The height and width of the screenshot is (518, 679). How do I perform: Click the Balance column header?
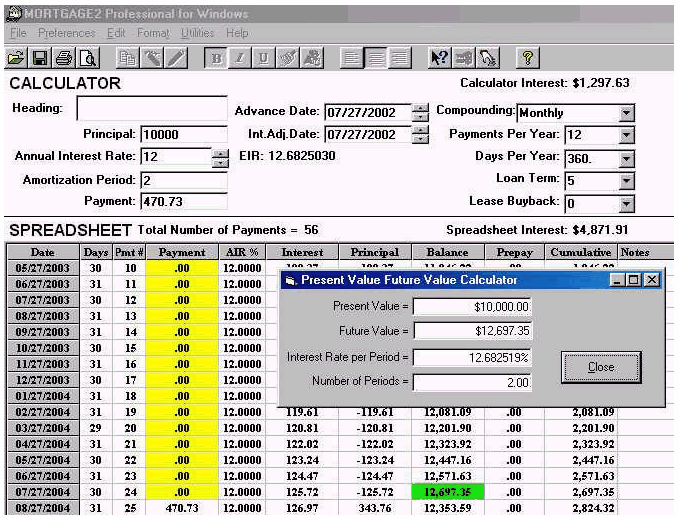[447, 253]
